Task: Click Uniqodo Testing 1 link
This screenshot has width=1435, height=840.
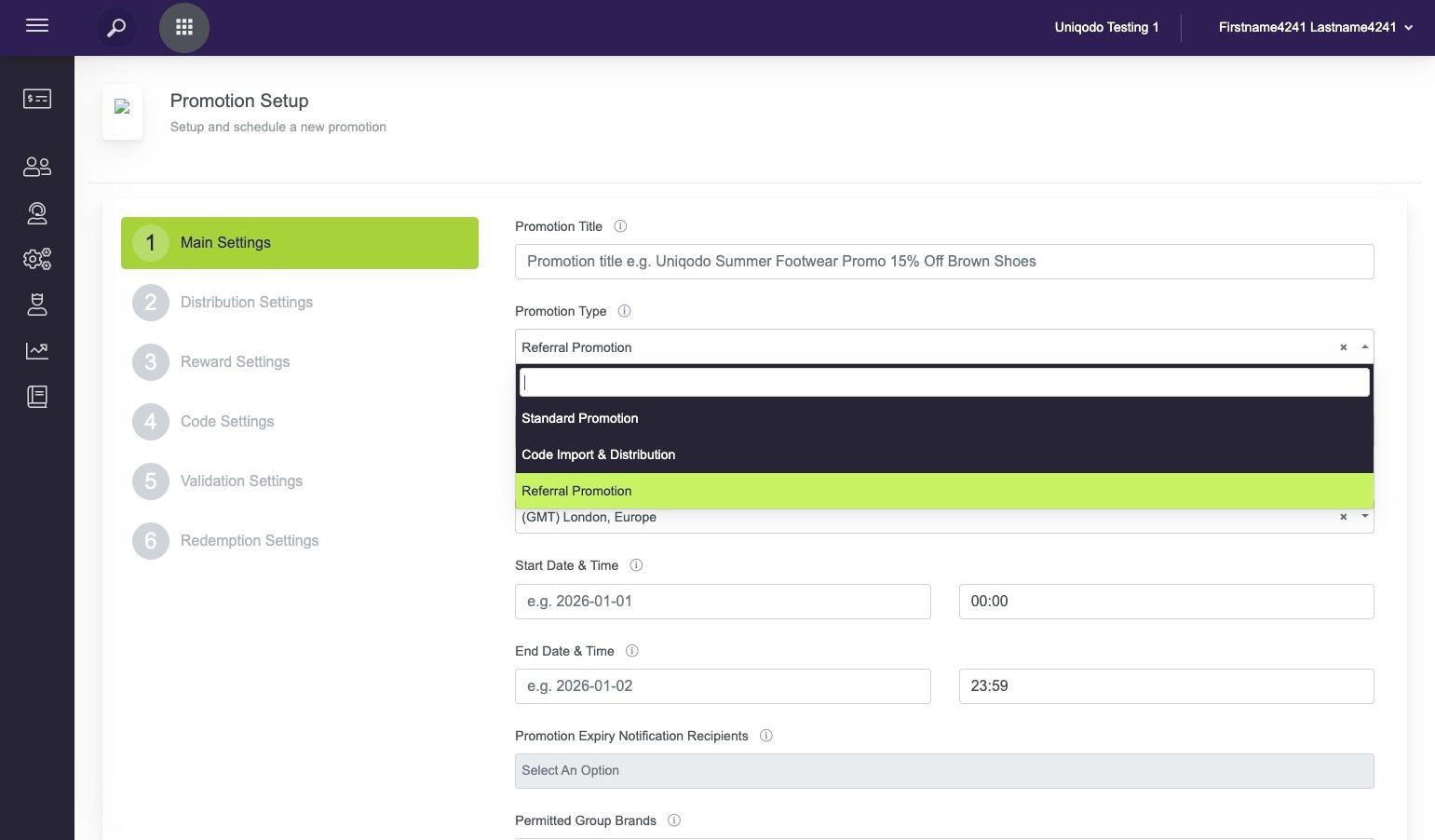Action: 1106,27
